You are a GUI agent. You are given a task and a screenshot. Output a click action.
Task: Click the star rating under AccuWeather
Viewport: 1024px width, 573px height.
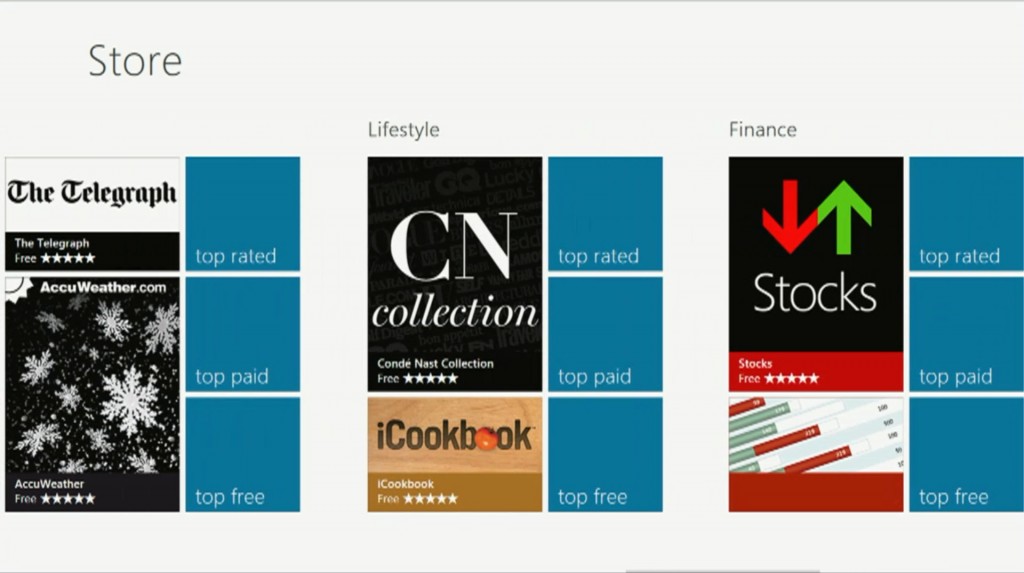click(68, 499)
